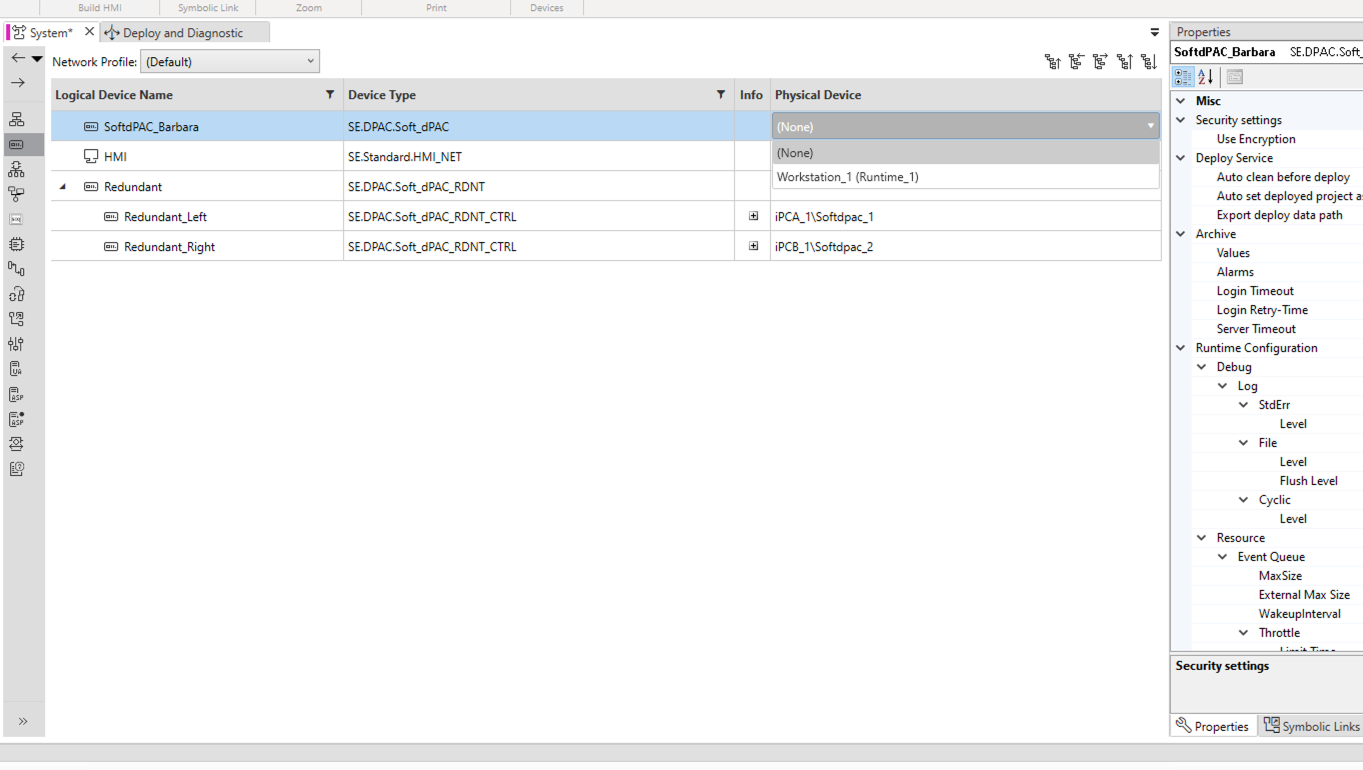Open the network topology view sidebar icon
The image size is (1363, 770).
coord(17,119)
